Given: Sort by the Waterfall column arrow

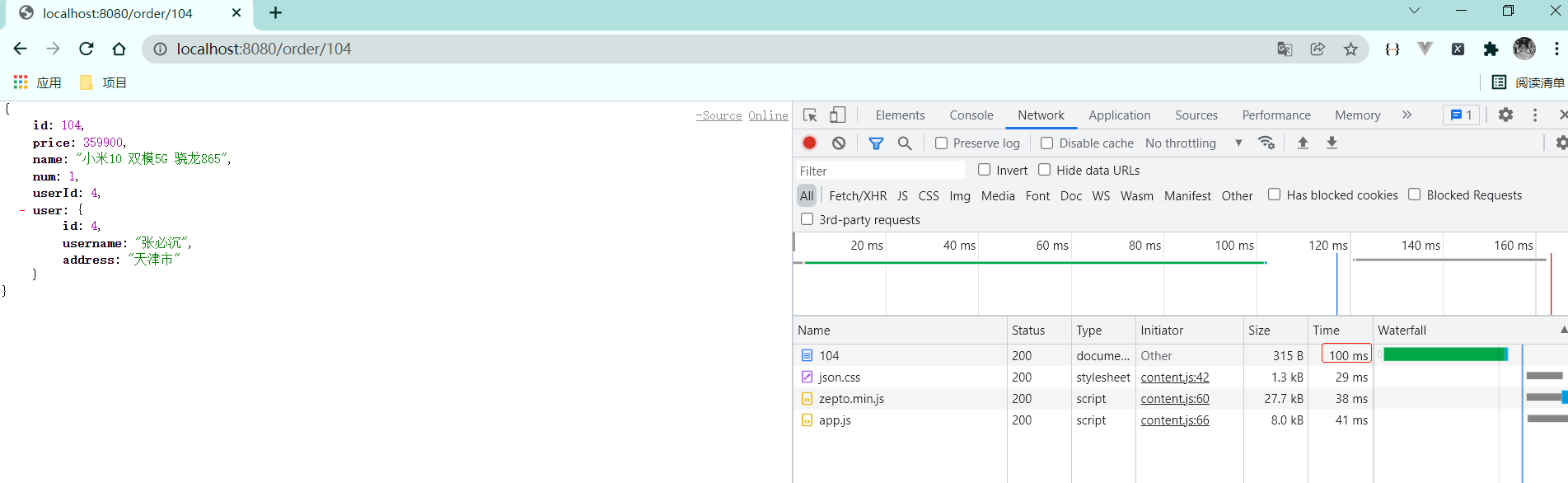Looking at the screenshot, I should (1563, 330).
